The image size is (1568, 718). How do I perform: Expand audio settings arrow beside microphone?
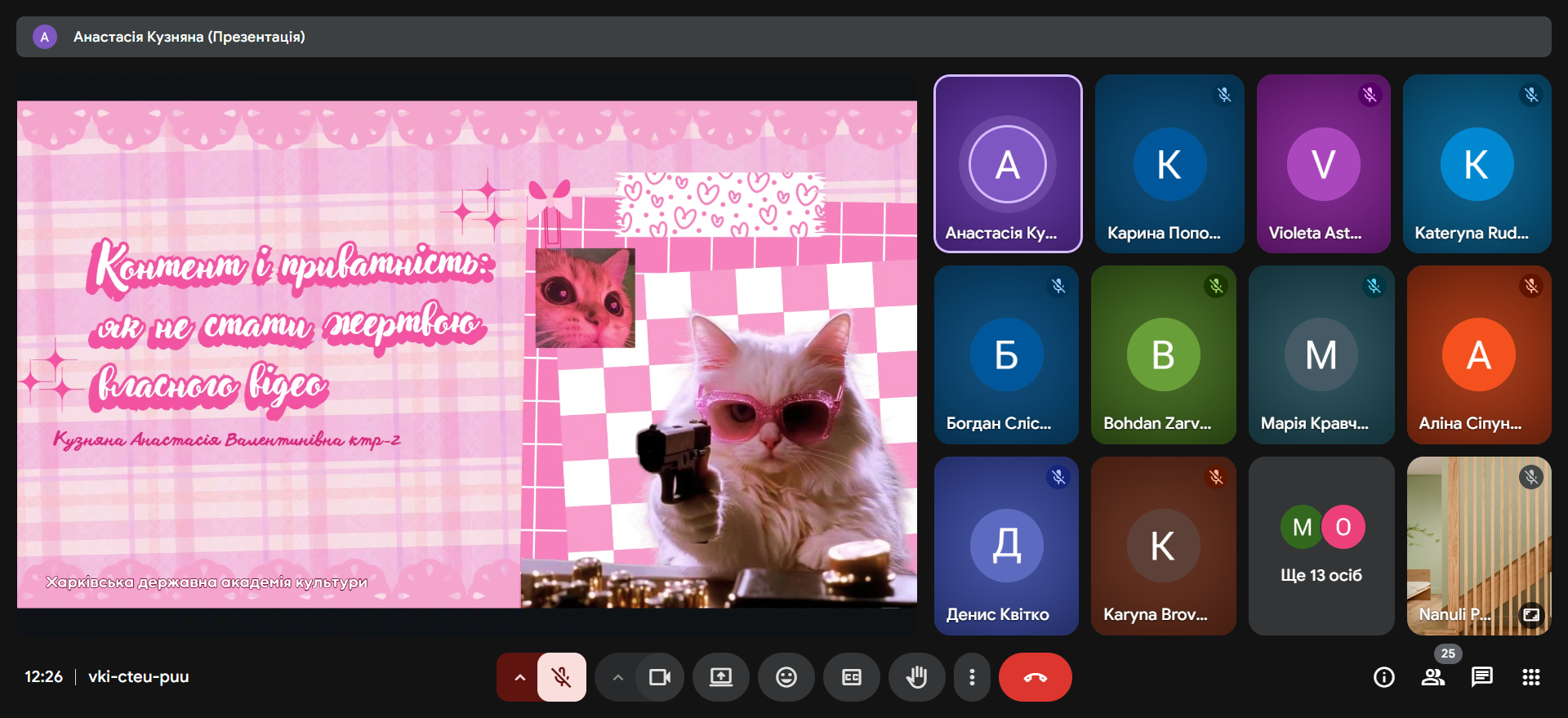(x=519, y=677)
